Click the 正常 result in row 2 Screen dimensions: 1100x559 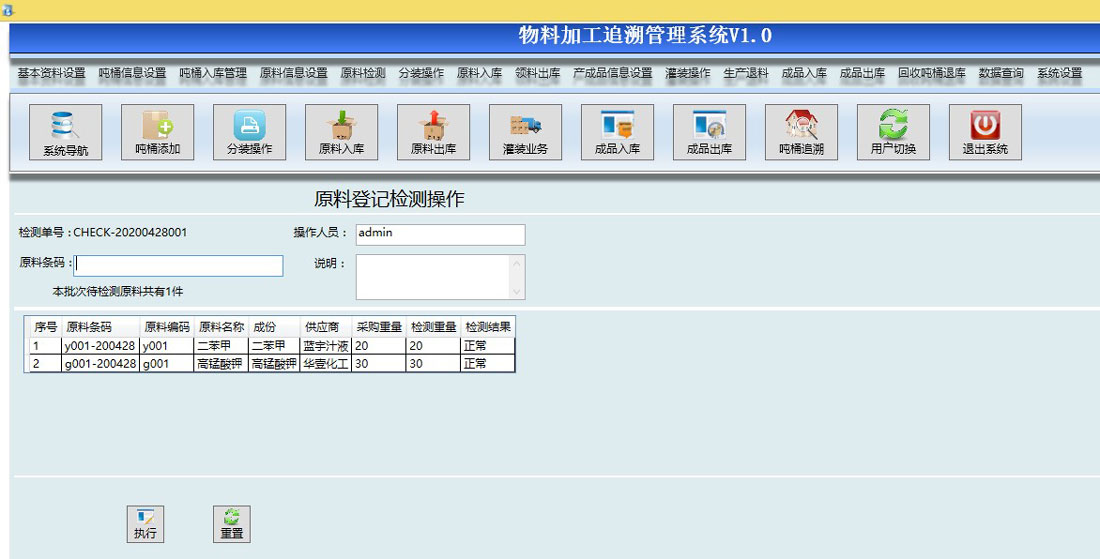(x=488, y=363)
